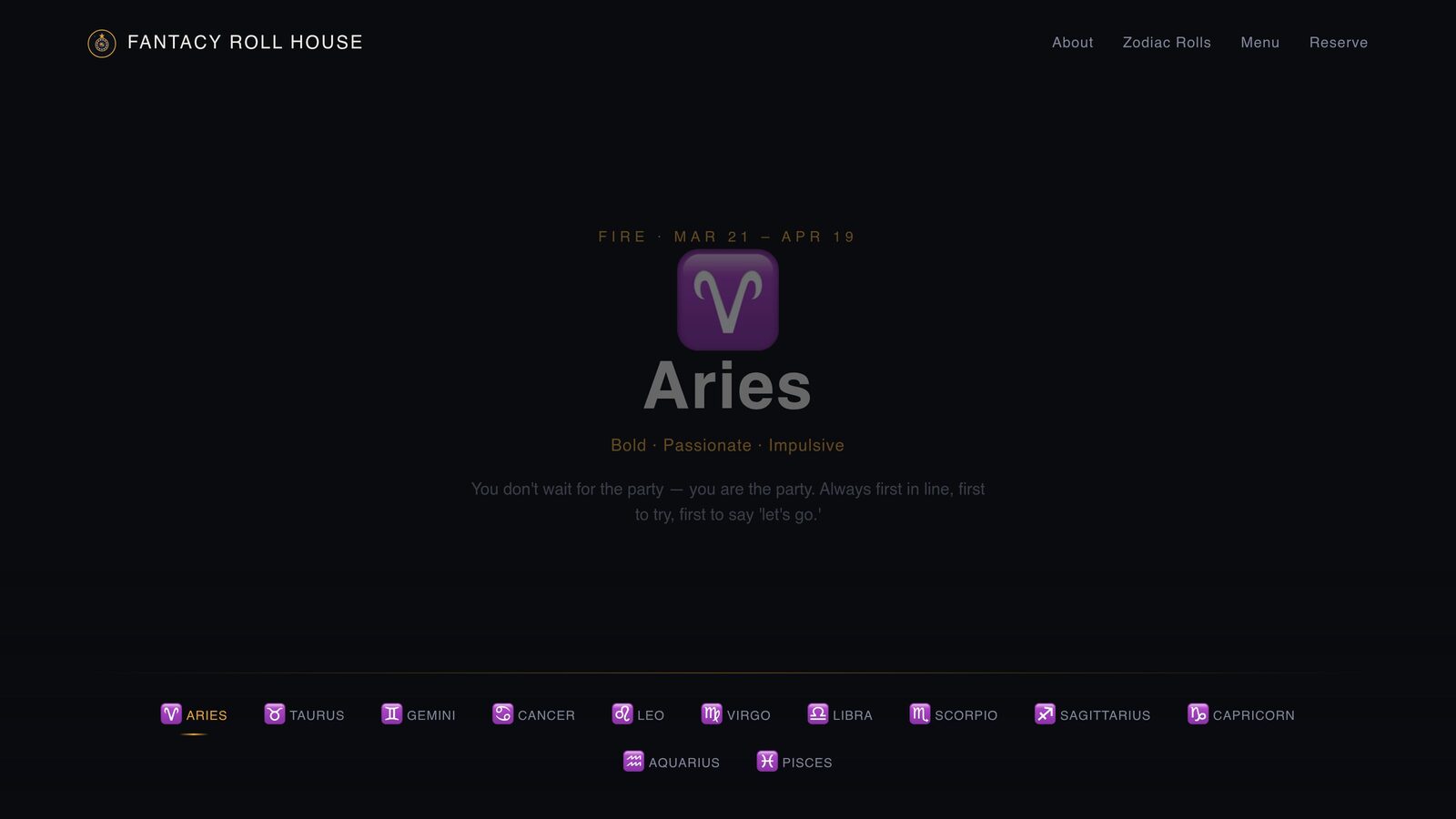Screen dimensions: 1456x819
Task: Switch to the Libra tab
Action: pyautogui.click(x=840, y=715)
